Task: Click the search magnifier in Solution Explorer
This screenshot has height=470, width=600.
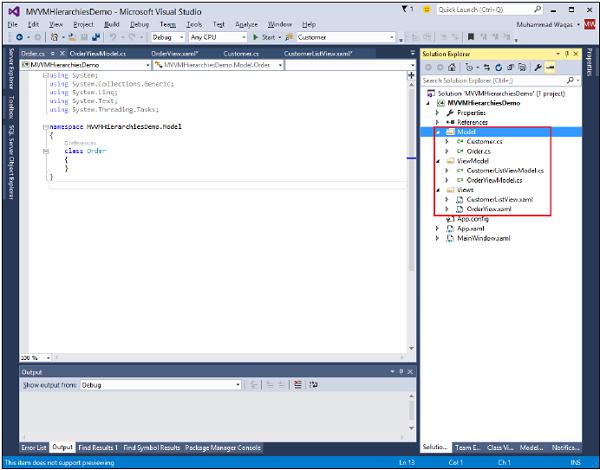Action: click(x=570, y=80)
